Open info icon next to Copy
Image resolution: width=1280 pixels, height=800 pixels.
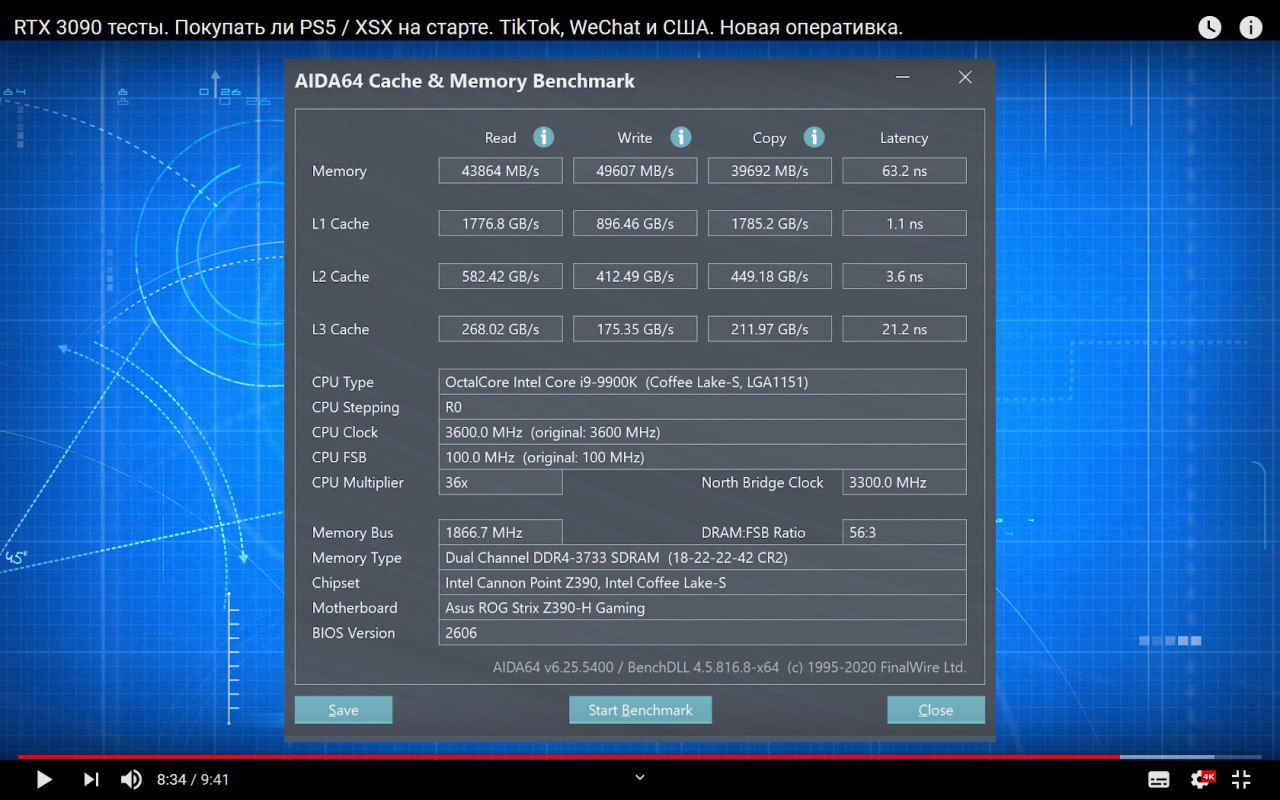[x=814, y=137]
